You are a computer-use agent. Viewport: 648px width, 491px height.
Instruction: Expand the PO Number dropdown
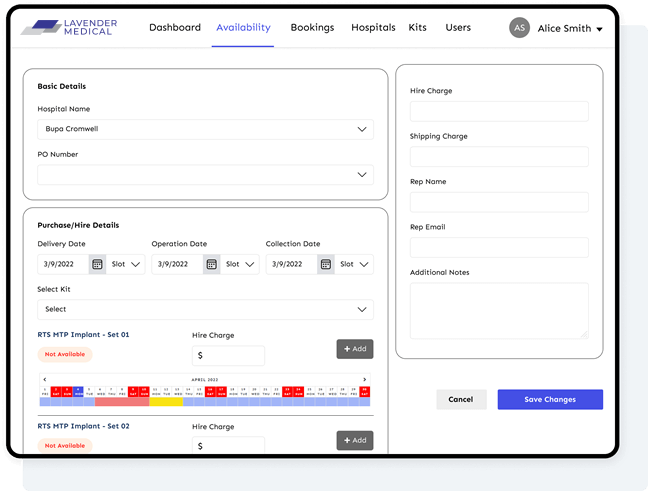click(205, 174)
